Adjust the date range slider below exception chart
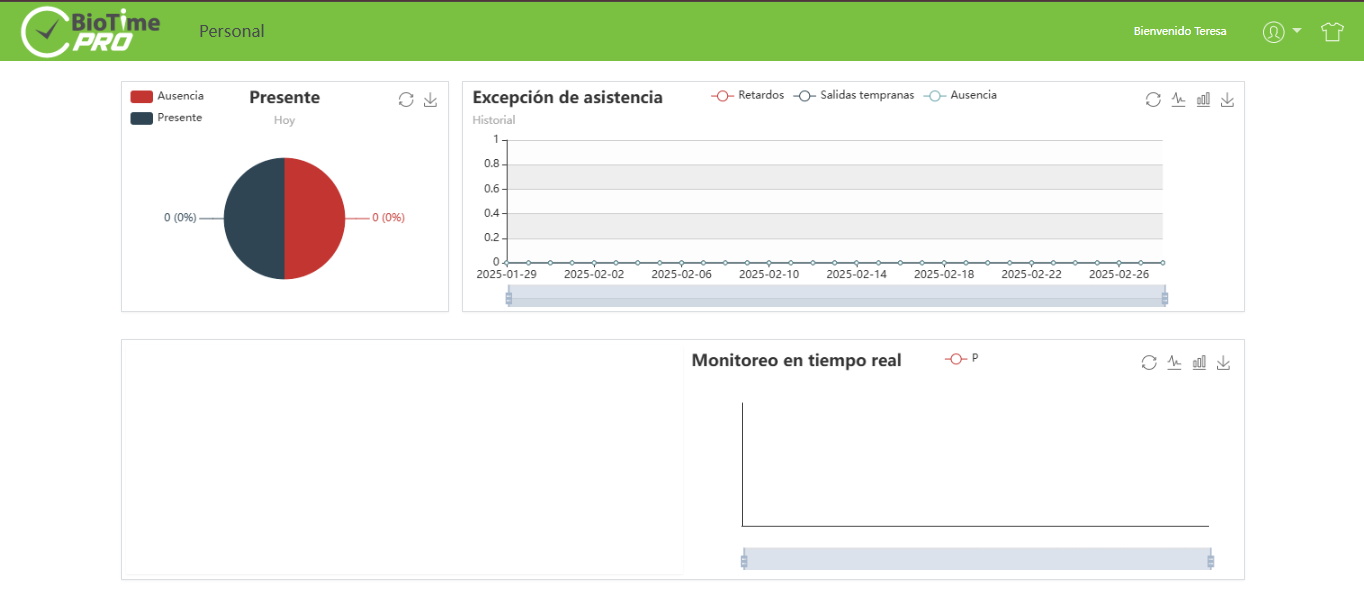1364x601 pixels. (836, 296)
